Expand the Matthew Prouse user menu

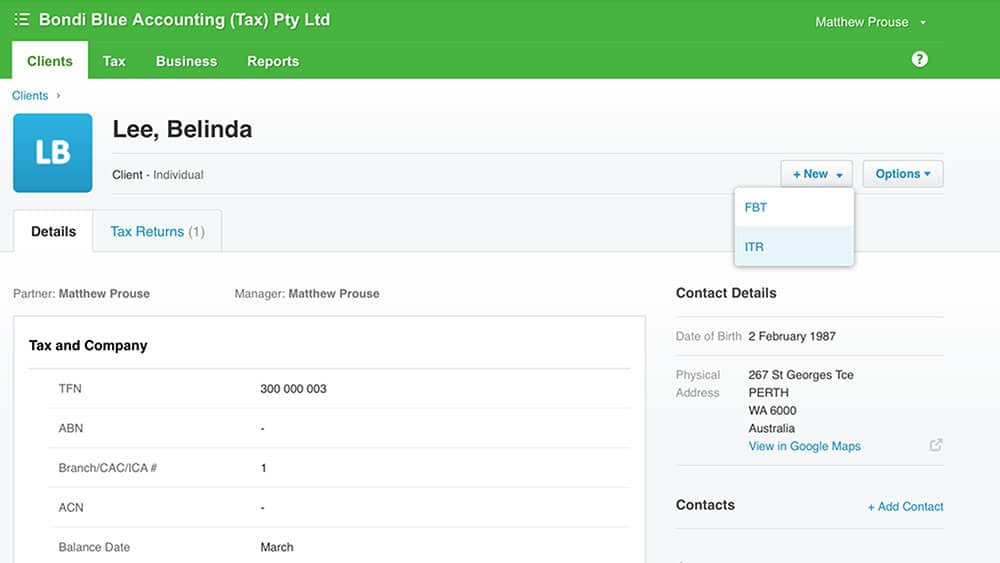(x=870, y=22)
